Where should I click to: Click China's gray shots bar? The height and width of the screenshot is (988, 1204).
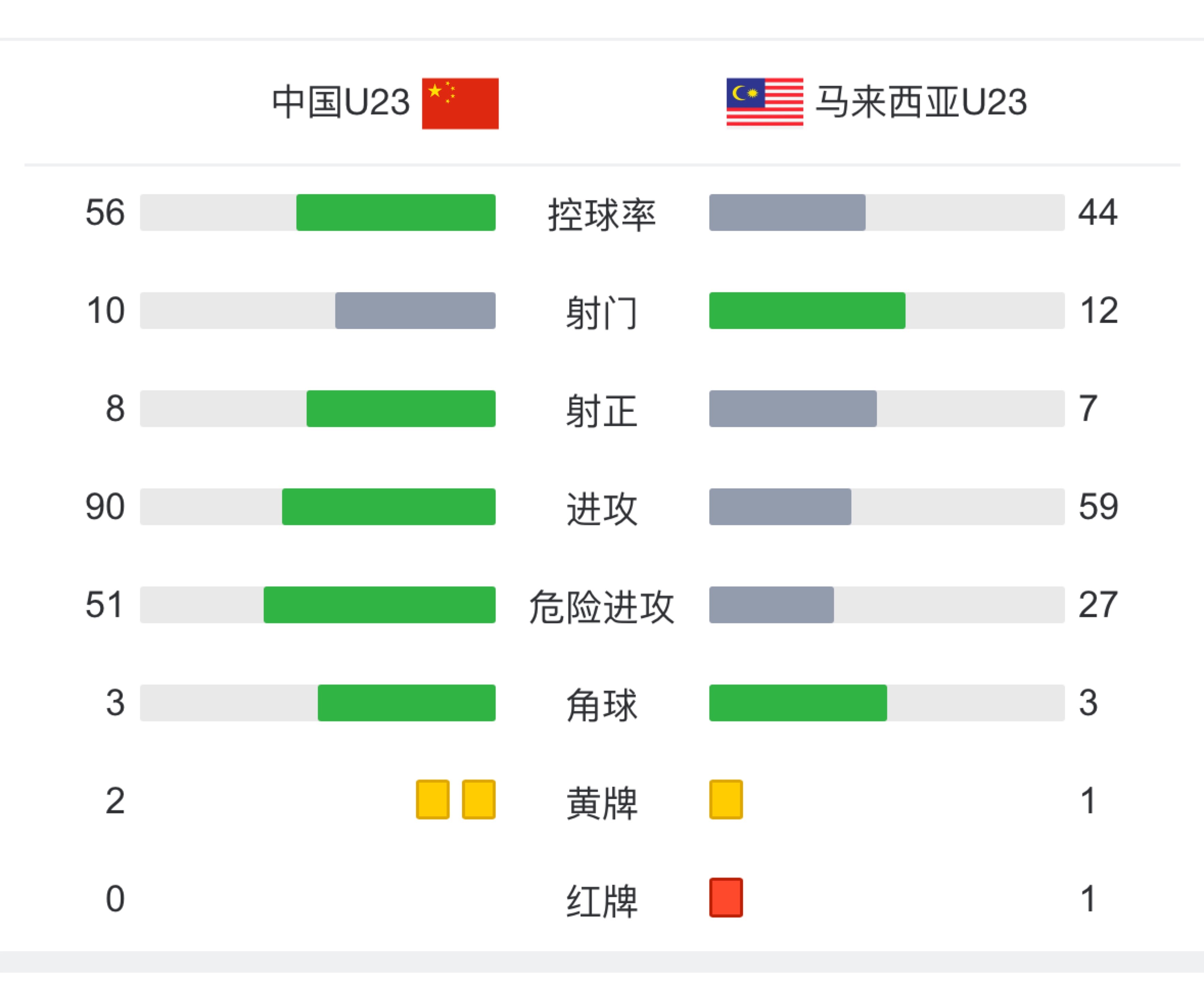(415, 311)
